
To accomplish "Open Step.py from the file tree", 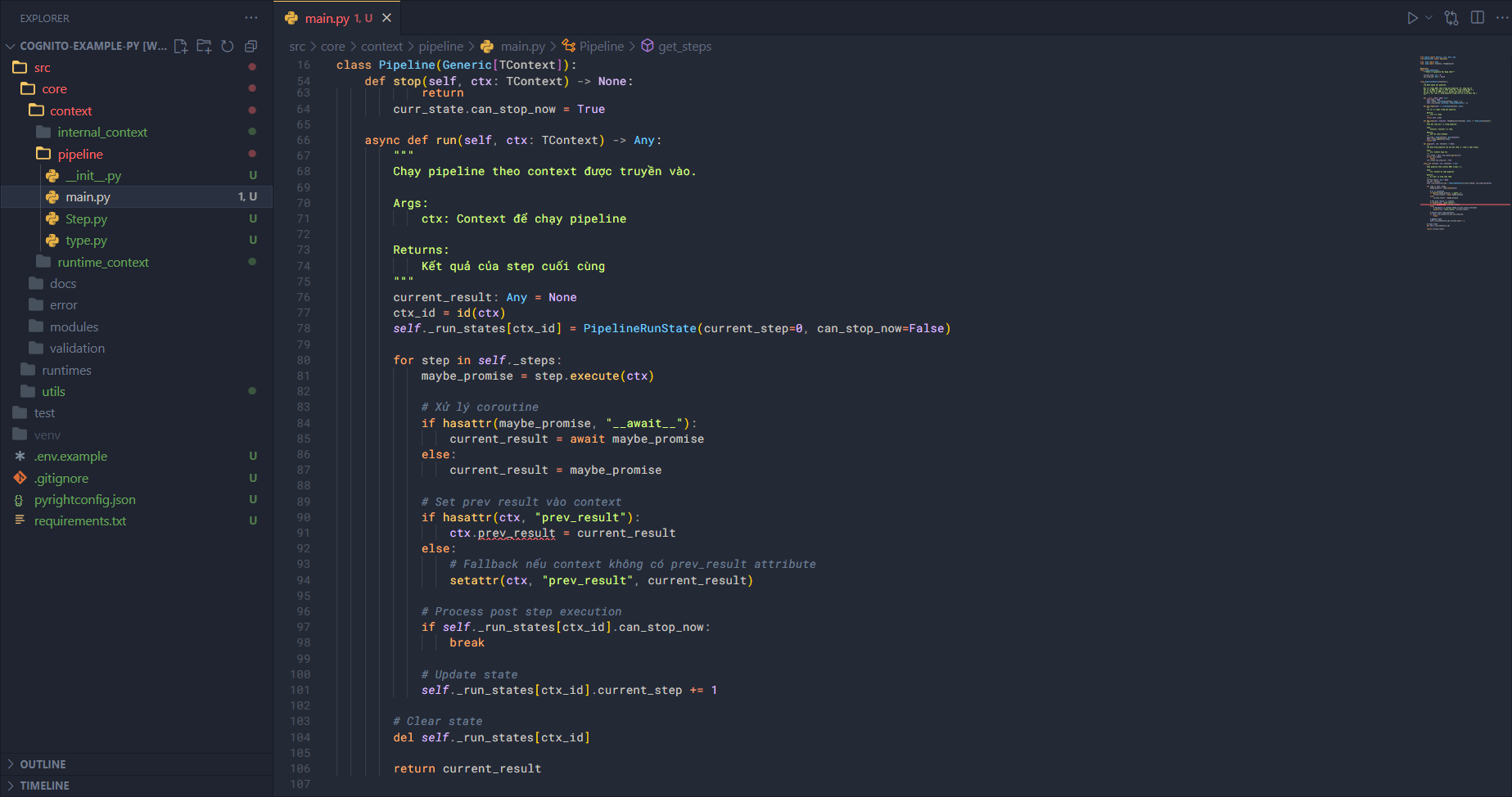I will click(86, 219).
